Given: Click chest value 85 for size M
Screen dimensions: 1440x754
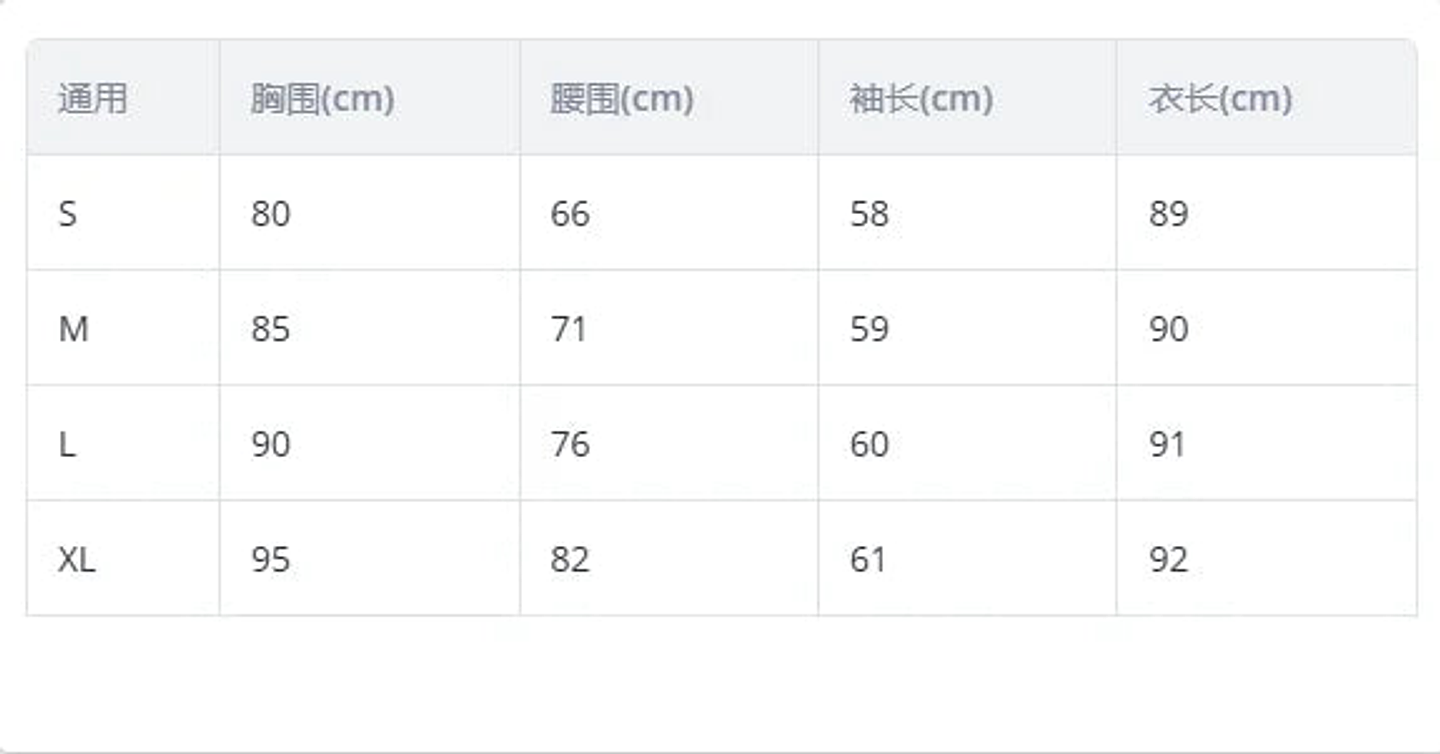Looking at the screenshot, I should (x=270, y=329).
